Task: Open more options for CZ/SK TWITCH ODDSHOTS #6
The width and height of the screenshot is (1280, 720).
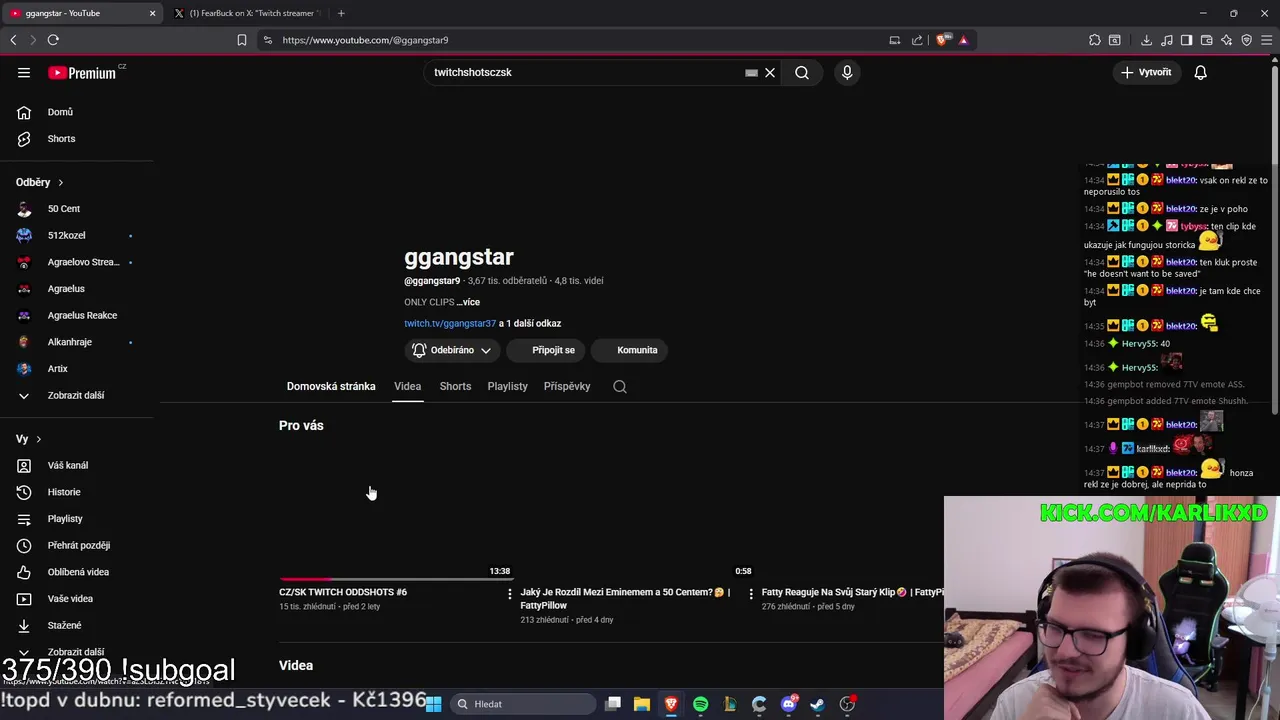Action: pyautogui.click(x=510, y=594)
